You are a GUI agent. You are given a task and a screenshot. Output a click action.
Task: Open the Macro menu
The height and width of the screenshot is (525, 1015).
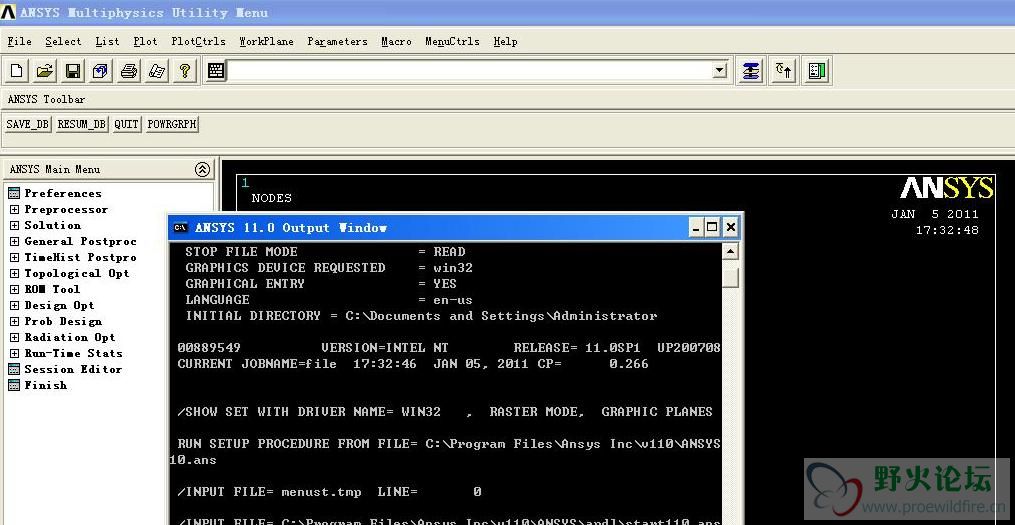click(x=396, y=41)
